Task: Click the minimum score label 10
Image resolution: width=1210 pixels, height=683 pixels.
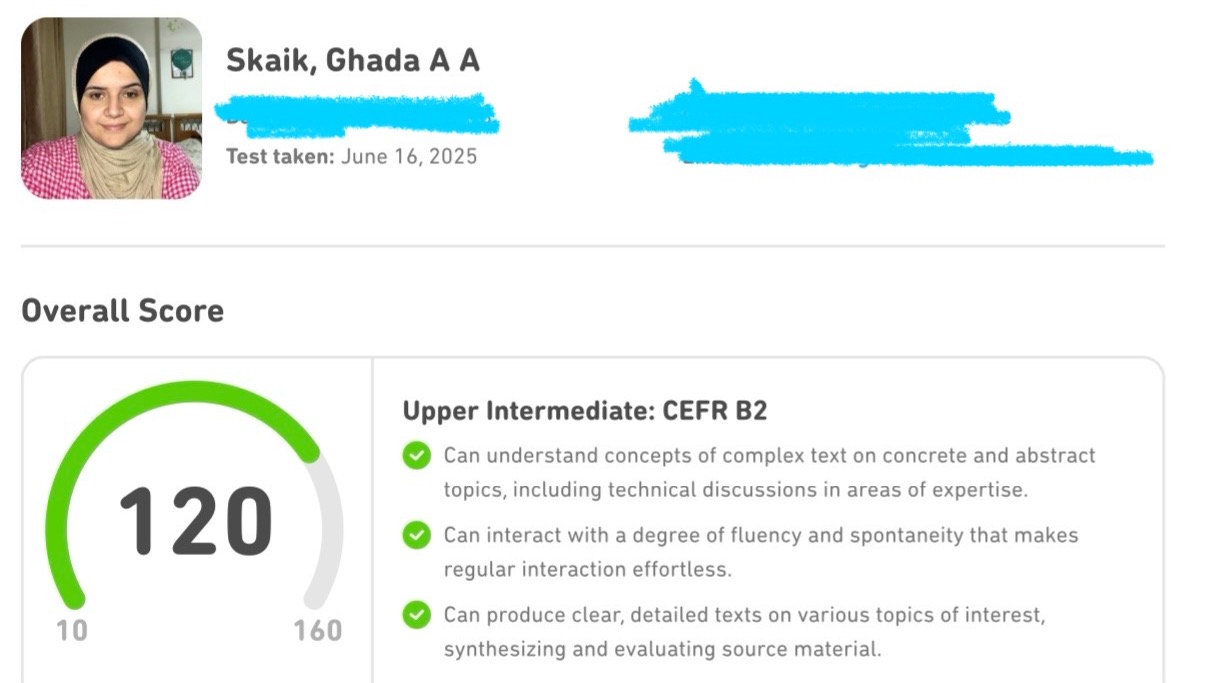Action: pyautogui.click(x=71, y=631)
